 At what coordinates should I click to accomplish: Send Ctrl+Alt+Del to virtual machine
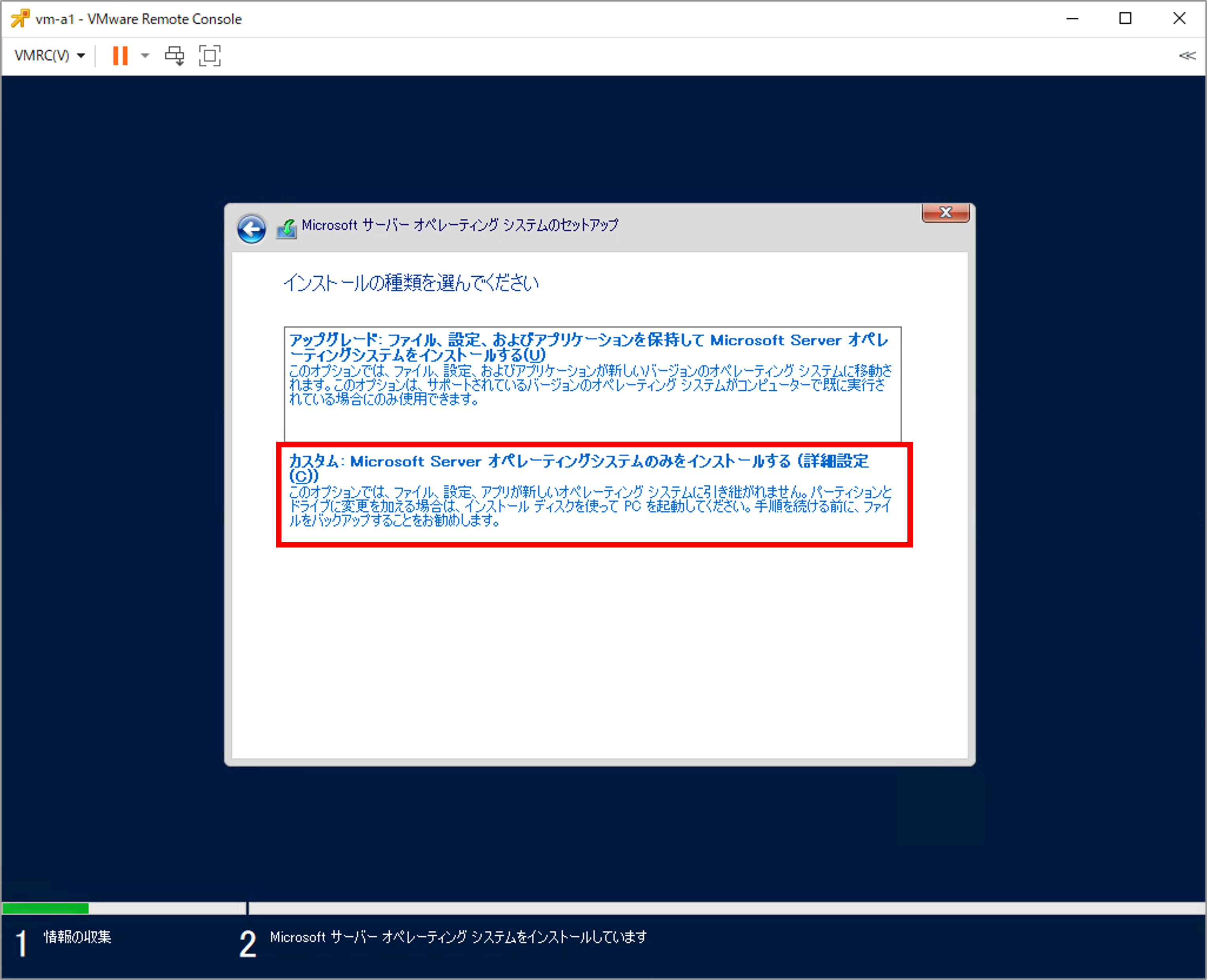[174, 55]
